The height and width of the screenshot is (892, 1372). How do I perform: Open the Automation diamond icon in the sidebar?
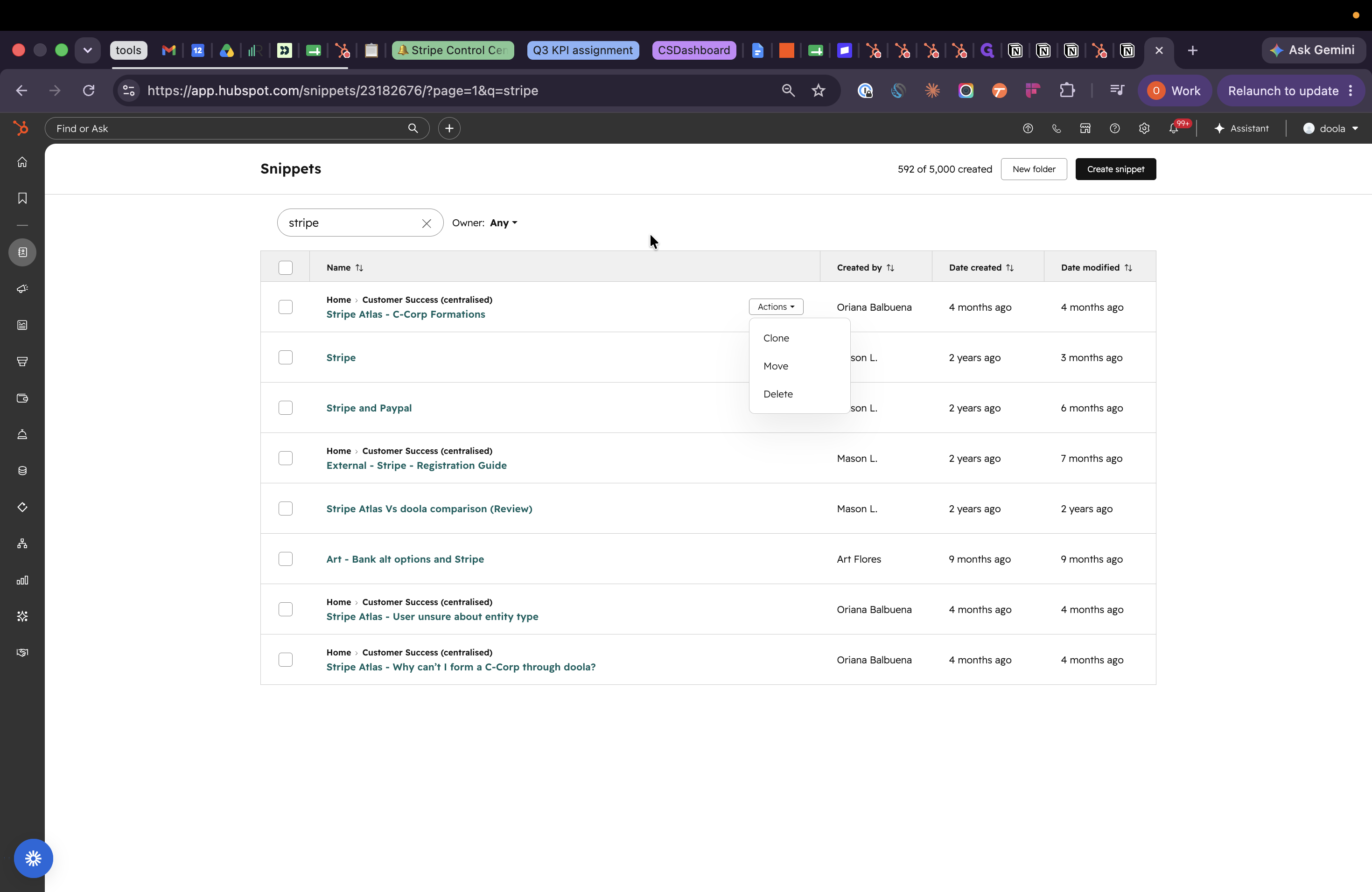pyautogui.click(x=22, y=507)
